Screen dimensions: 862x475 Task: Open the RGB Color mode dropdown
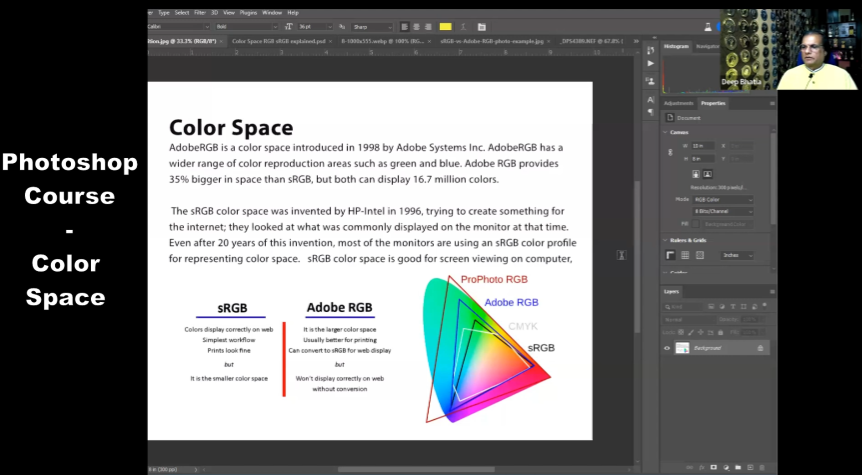click(722, 199)
